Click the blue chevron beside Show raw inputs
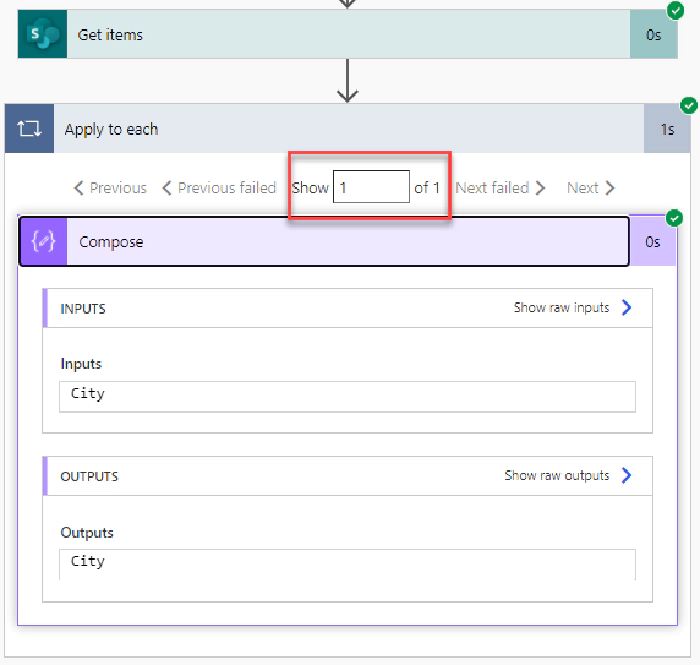 pyautogui.click(x=627, y=308)
